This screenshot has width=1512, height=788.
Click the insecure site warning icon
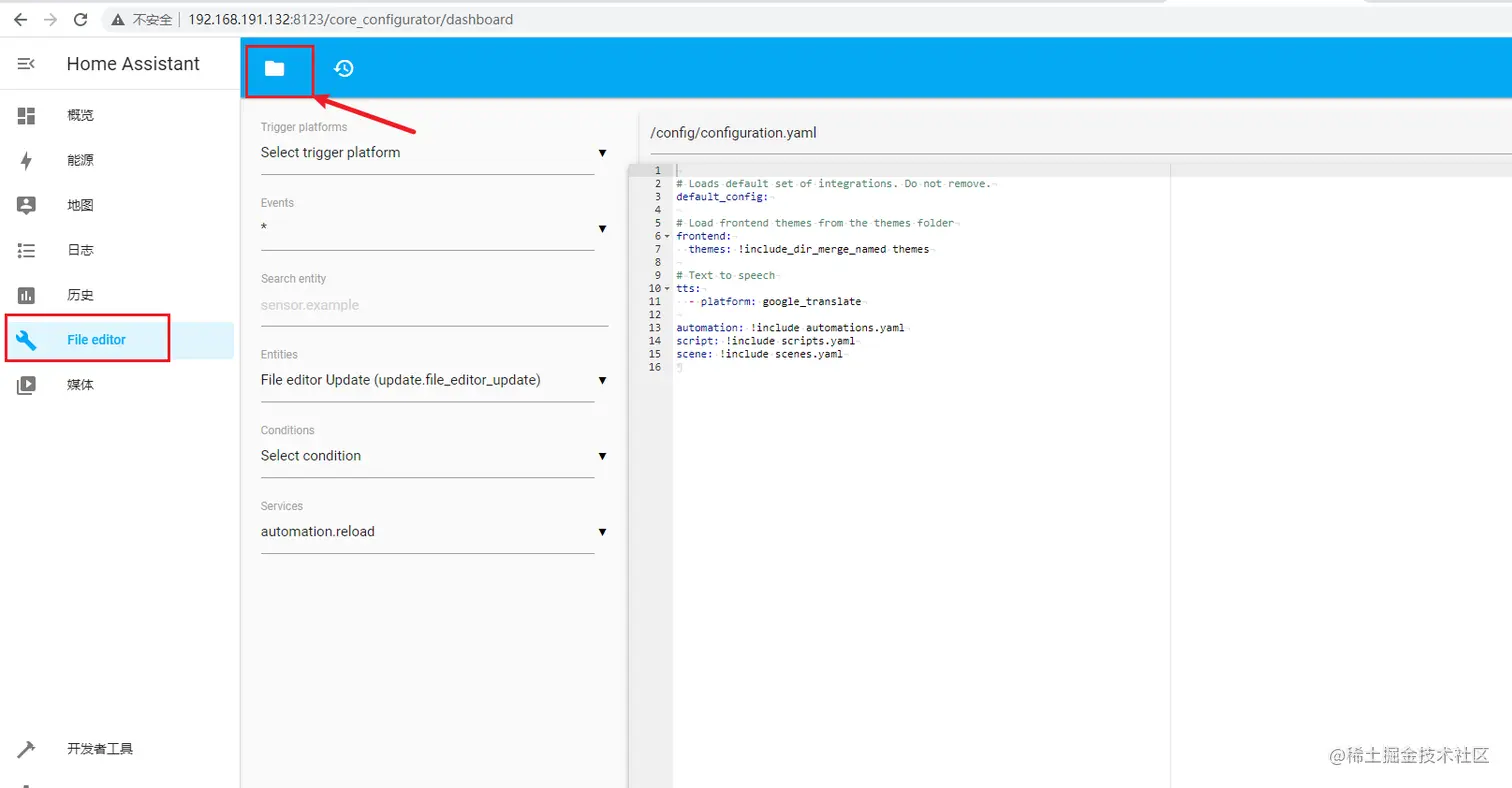click(x=119, y=19)
